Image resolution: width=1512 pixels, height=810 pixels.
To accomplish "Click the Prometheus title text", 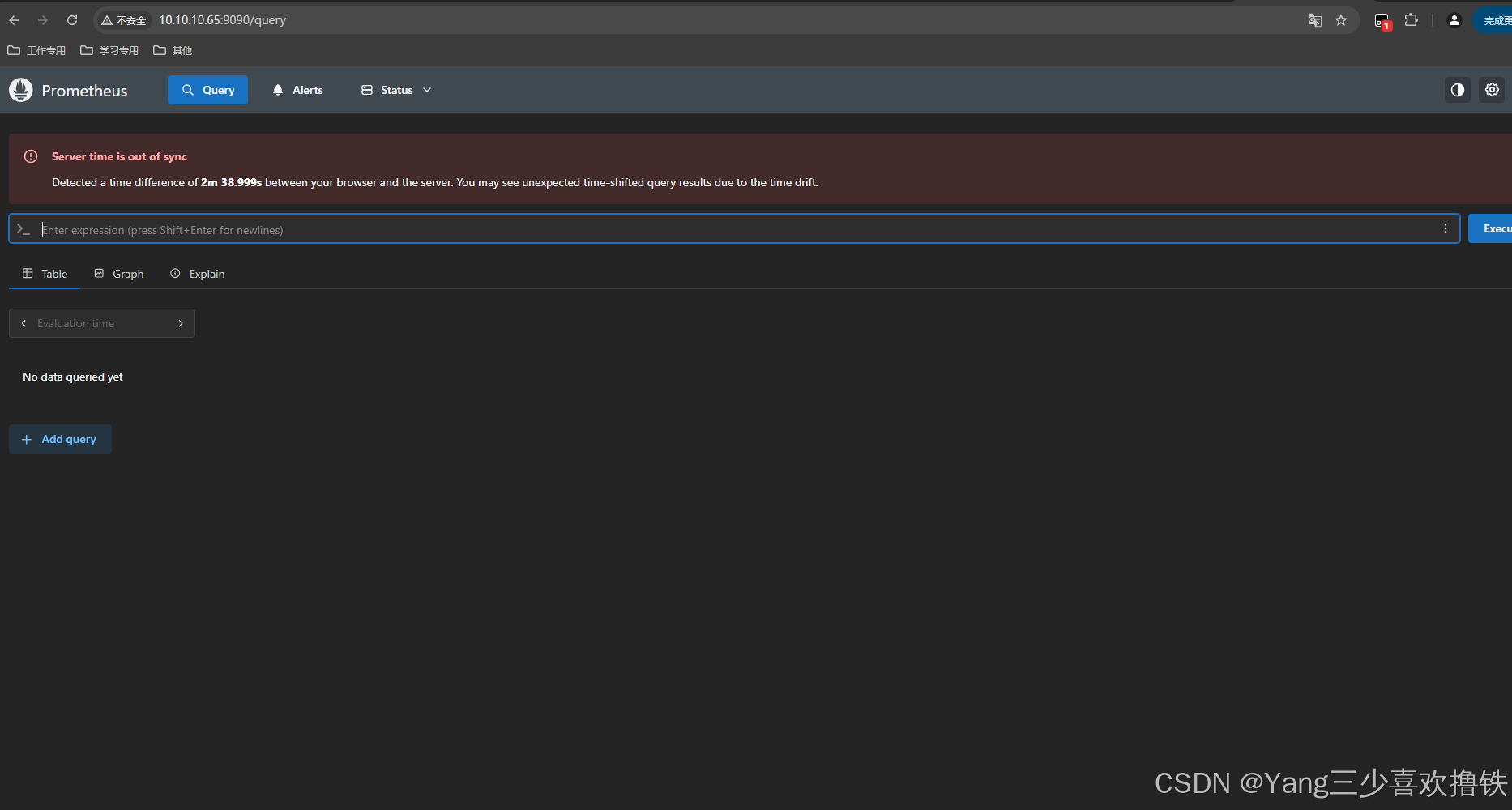I will [84, 91].
